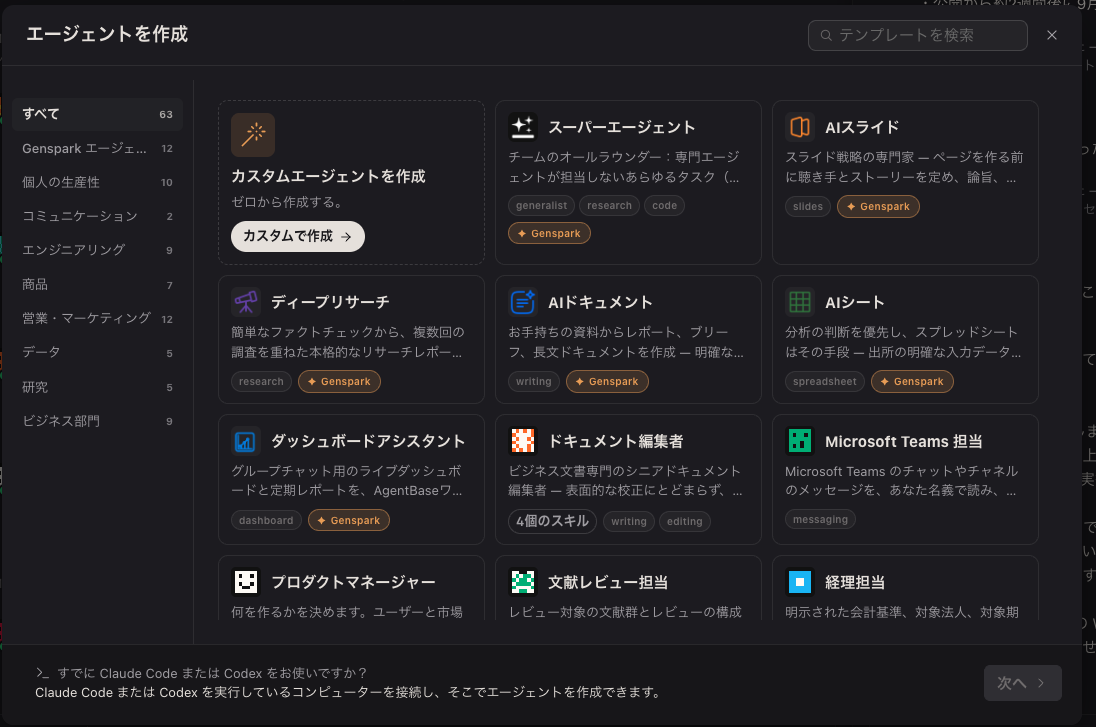The height and width of the screenshot is (727, 1096).
Task: Select the 個人の生産性 category
Action: click(97, 182)
